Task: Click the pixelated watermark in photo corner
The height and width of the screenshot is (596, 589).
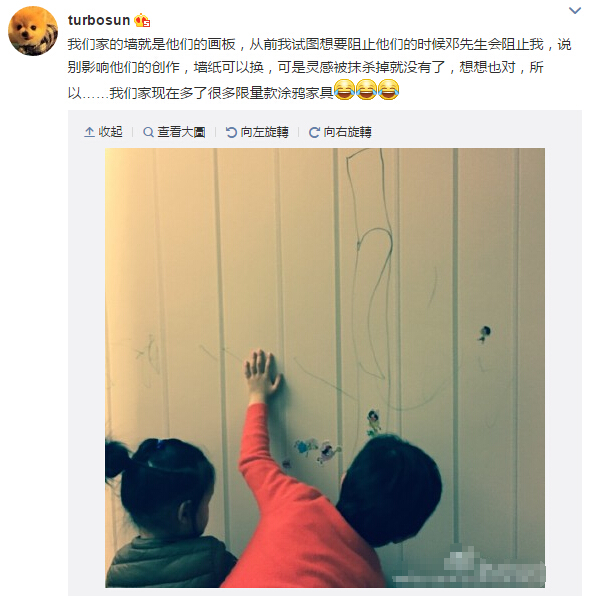Action: (x=469, y=566)
